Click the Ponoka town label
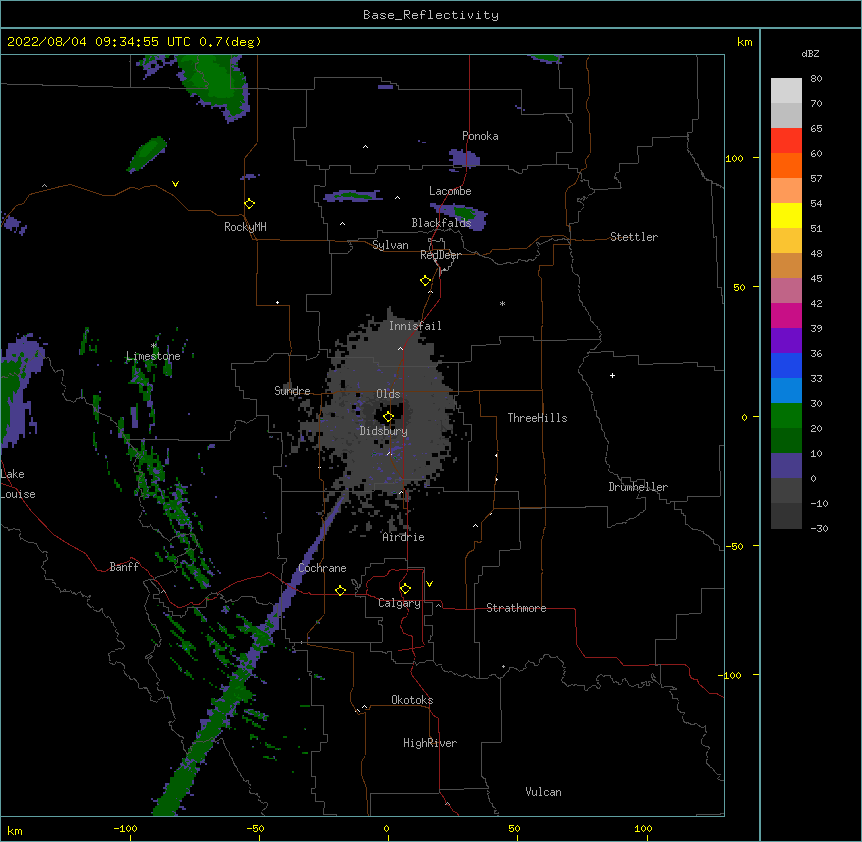The width and height of the screenshot is (862, 842). point(480,136)
